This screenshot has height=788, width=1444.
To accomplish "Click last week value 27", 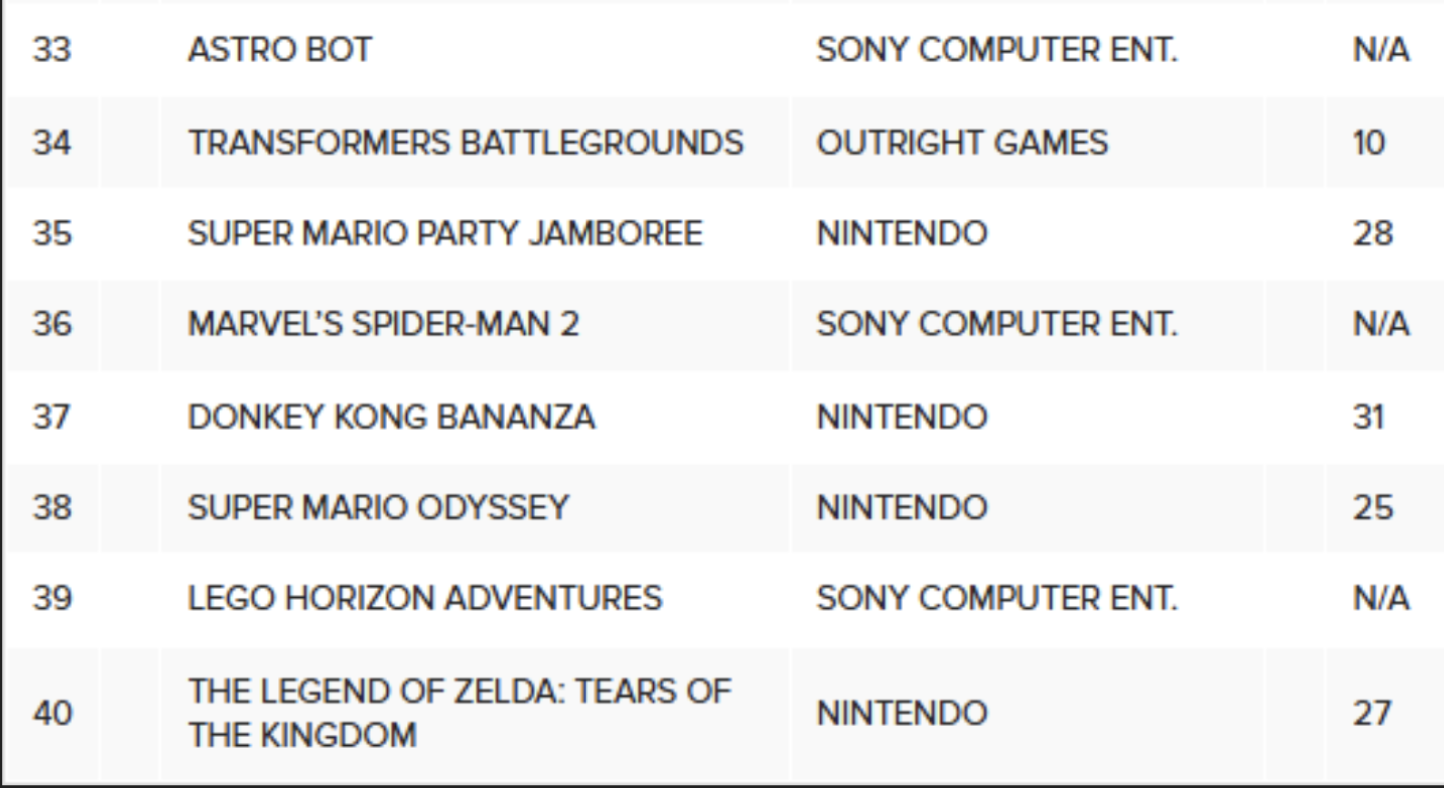I will point(1372,713).
